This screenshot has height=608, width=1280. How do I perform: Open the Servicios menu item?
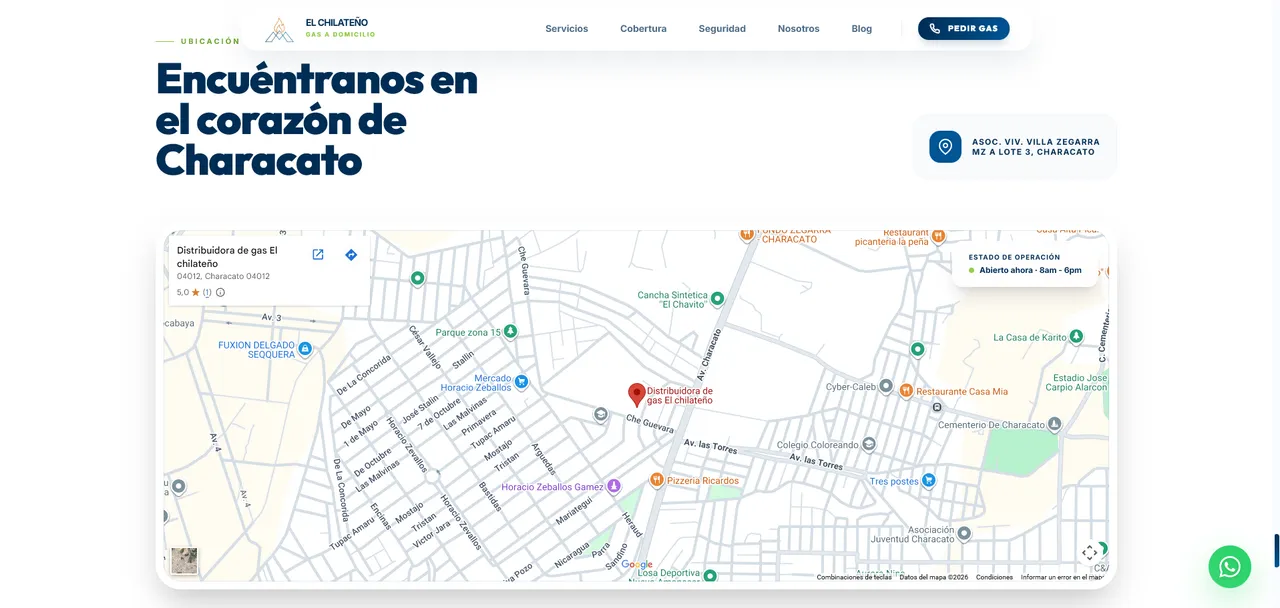(x=567, y=29)
